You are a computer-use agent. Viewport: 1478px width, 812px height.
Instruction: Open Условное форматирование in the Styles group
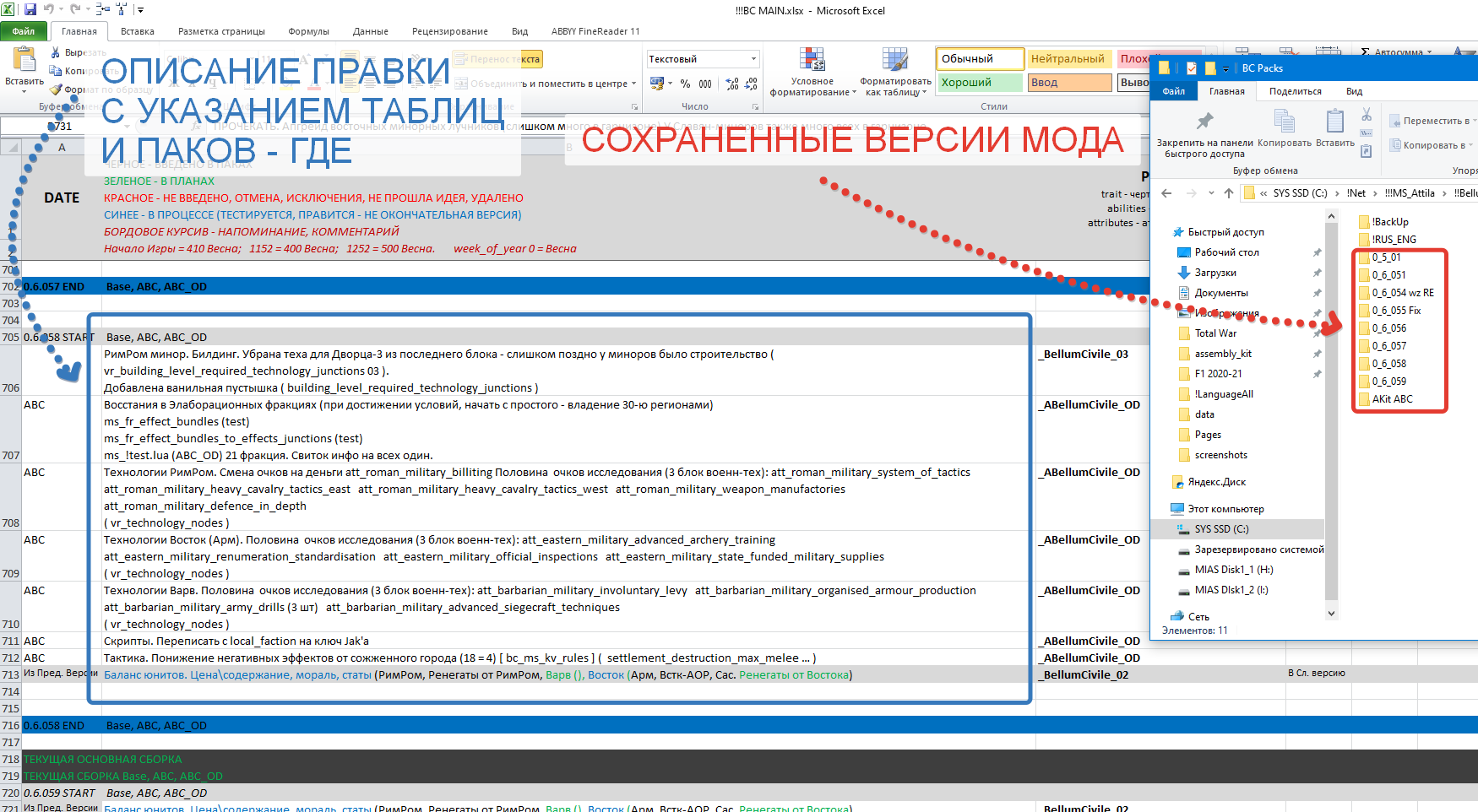pyautogui.click(x=812, y=73)
